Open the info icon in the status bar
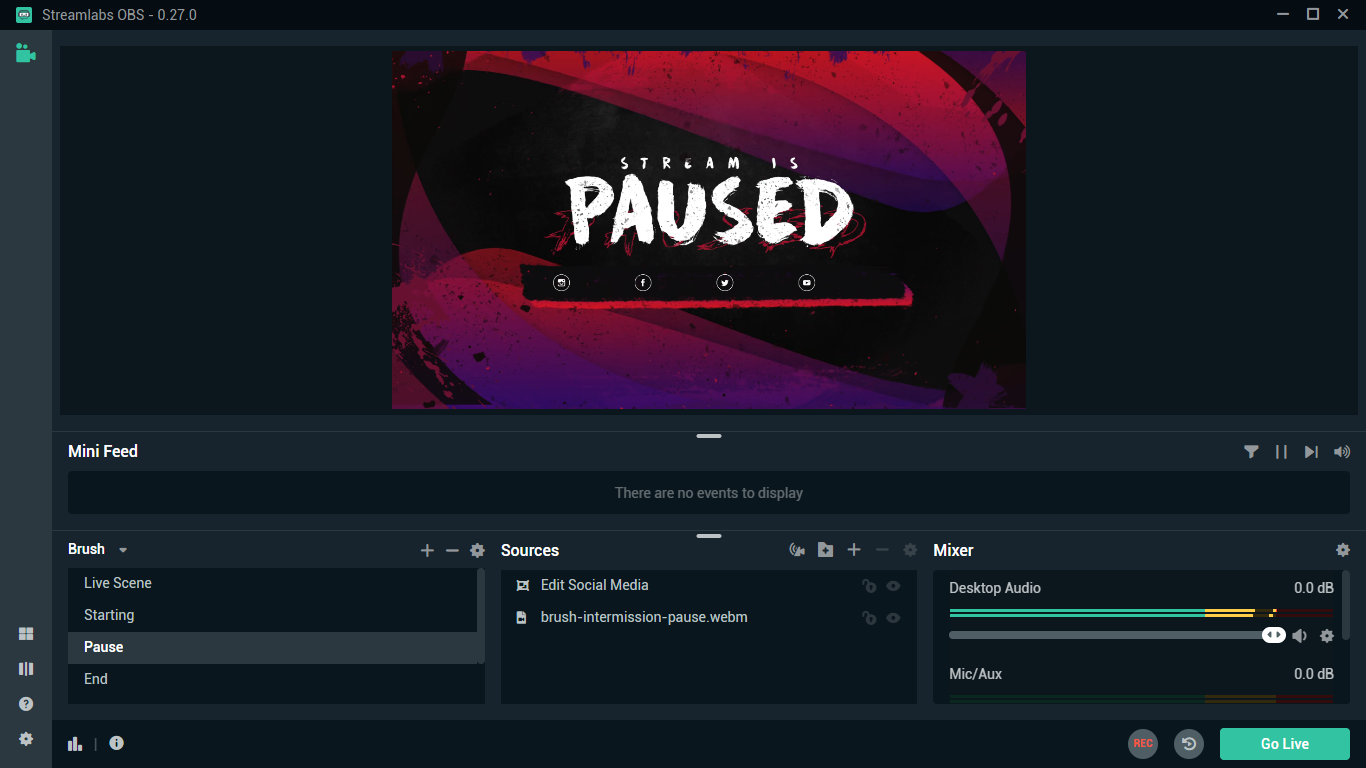The width and height of the screenshot is (1366, 768). point(117,743)
